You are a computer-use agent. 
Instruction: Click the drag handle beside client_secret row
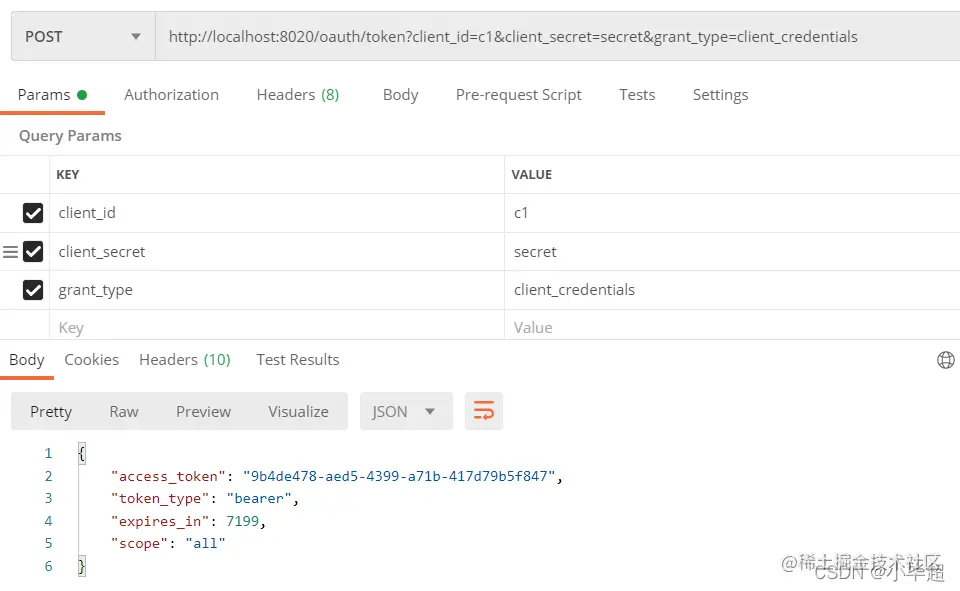tap(10, 252)
